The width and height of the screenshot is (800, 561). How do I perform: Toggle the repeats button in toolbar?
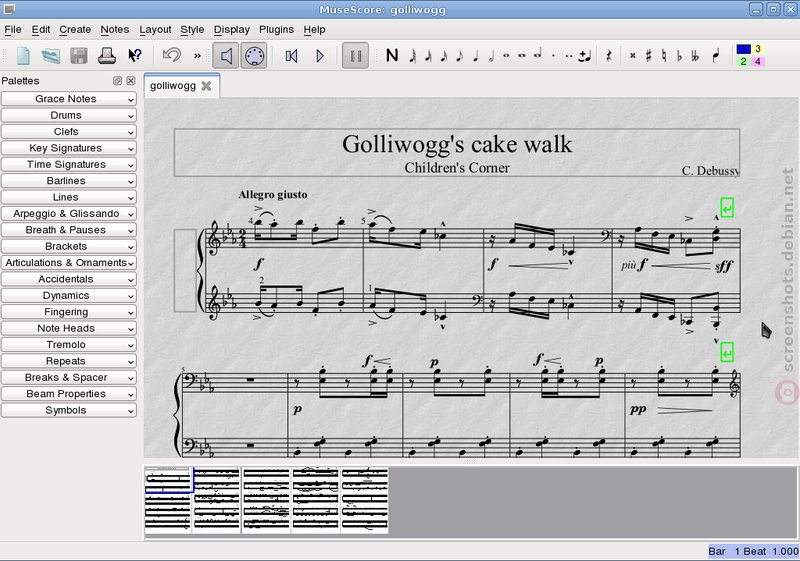pos(356,56)
